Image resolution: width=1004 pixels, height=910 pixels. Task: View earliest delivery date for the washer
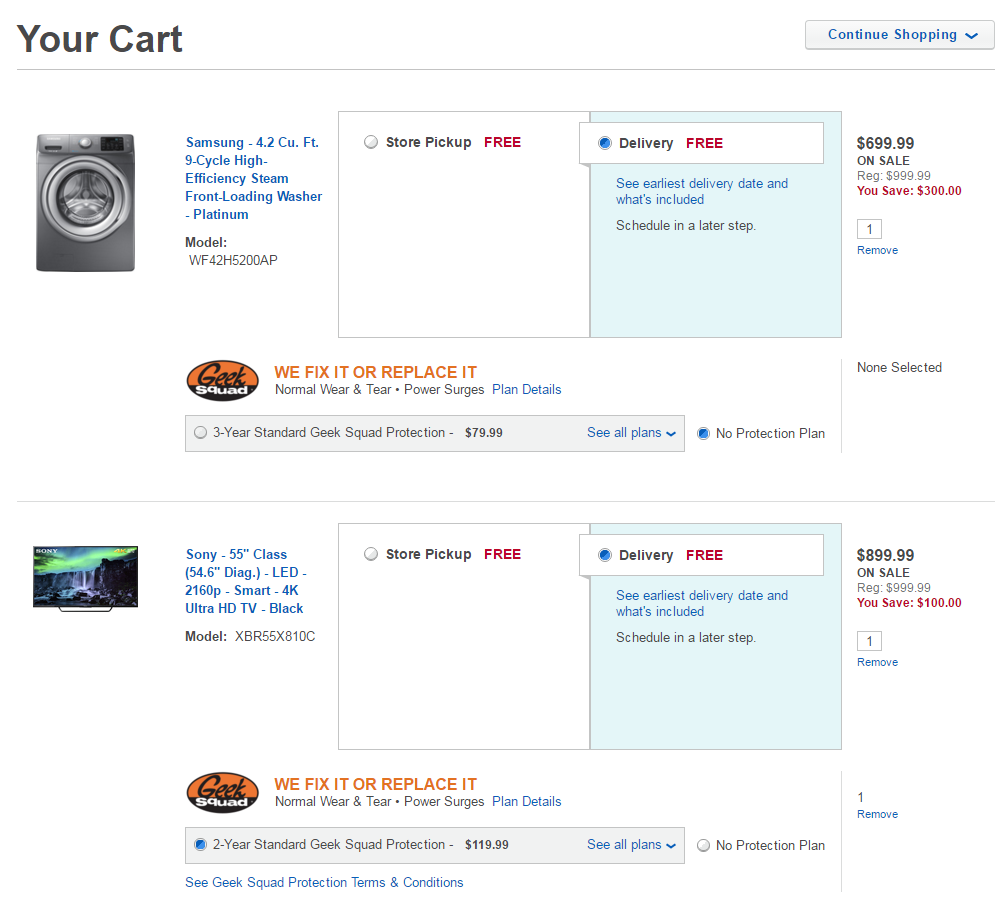coord(701,191)
